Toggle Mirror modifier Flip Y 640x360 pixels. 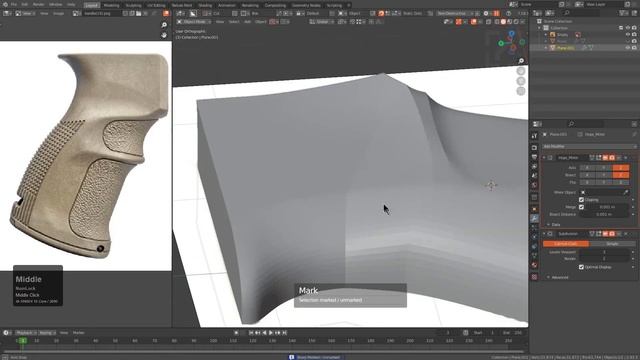point(604,182)
